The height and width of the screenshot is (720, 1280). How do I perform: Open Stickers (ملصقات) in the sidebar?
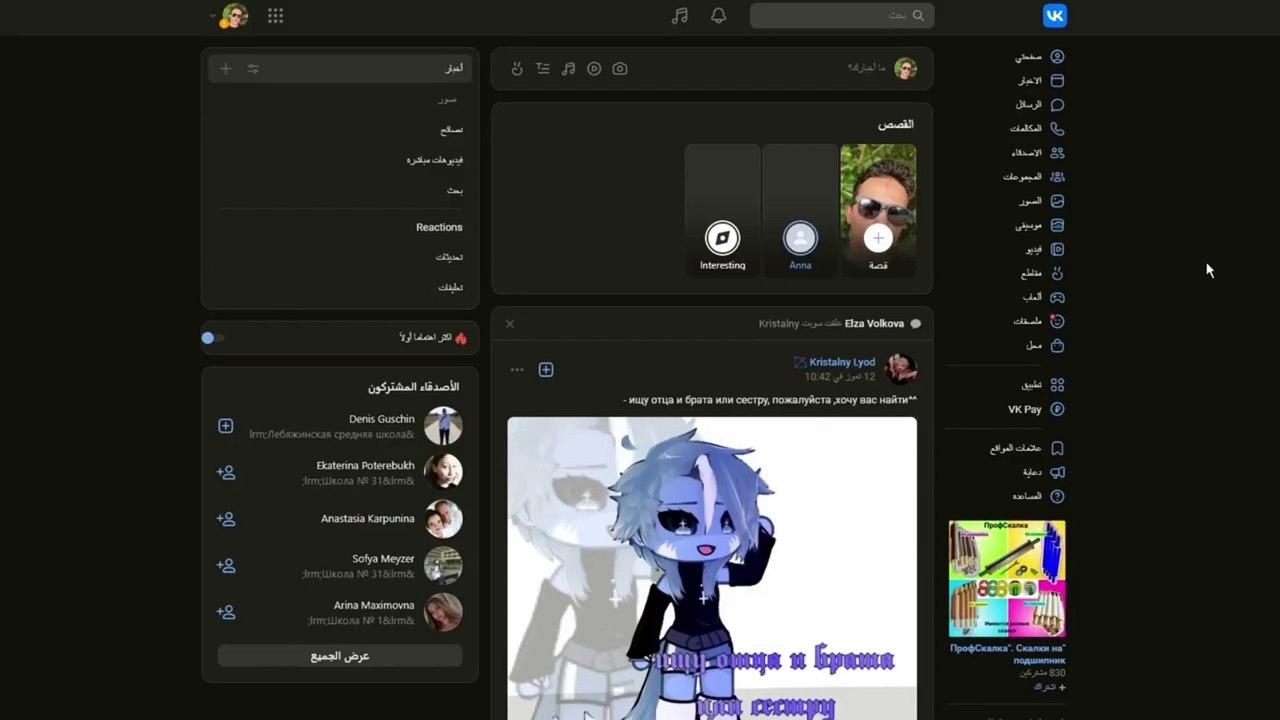(1038, 321)
